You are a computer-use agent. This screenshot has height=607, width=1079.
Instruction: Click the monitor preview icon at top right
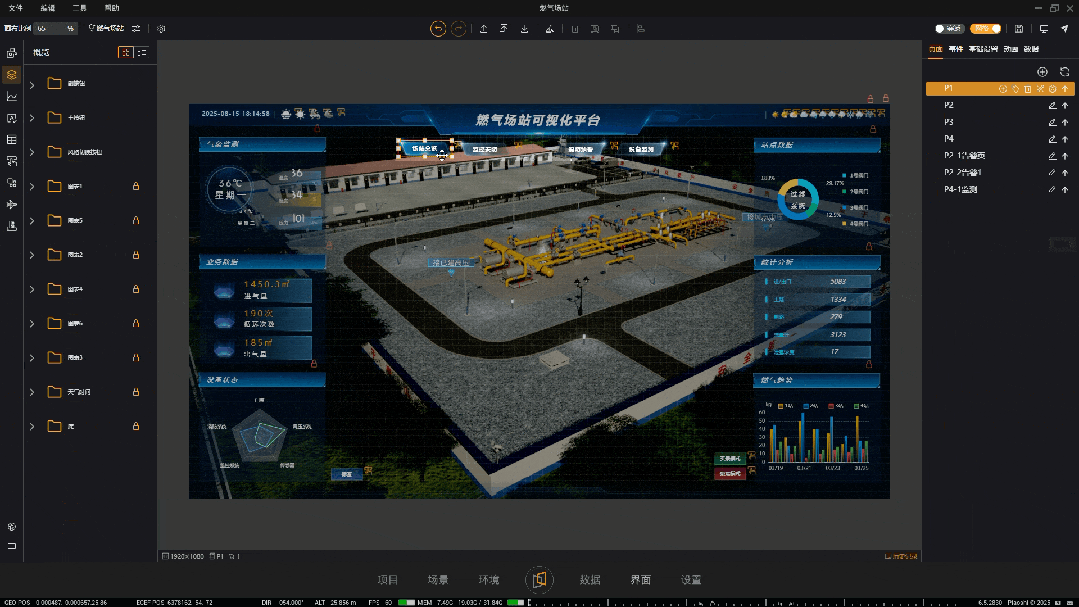[1044, 29]
